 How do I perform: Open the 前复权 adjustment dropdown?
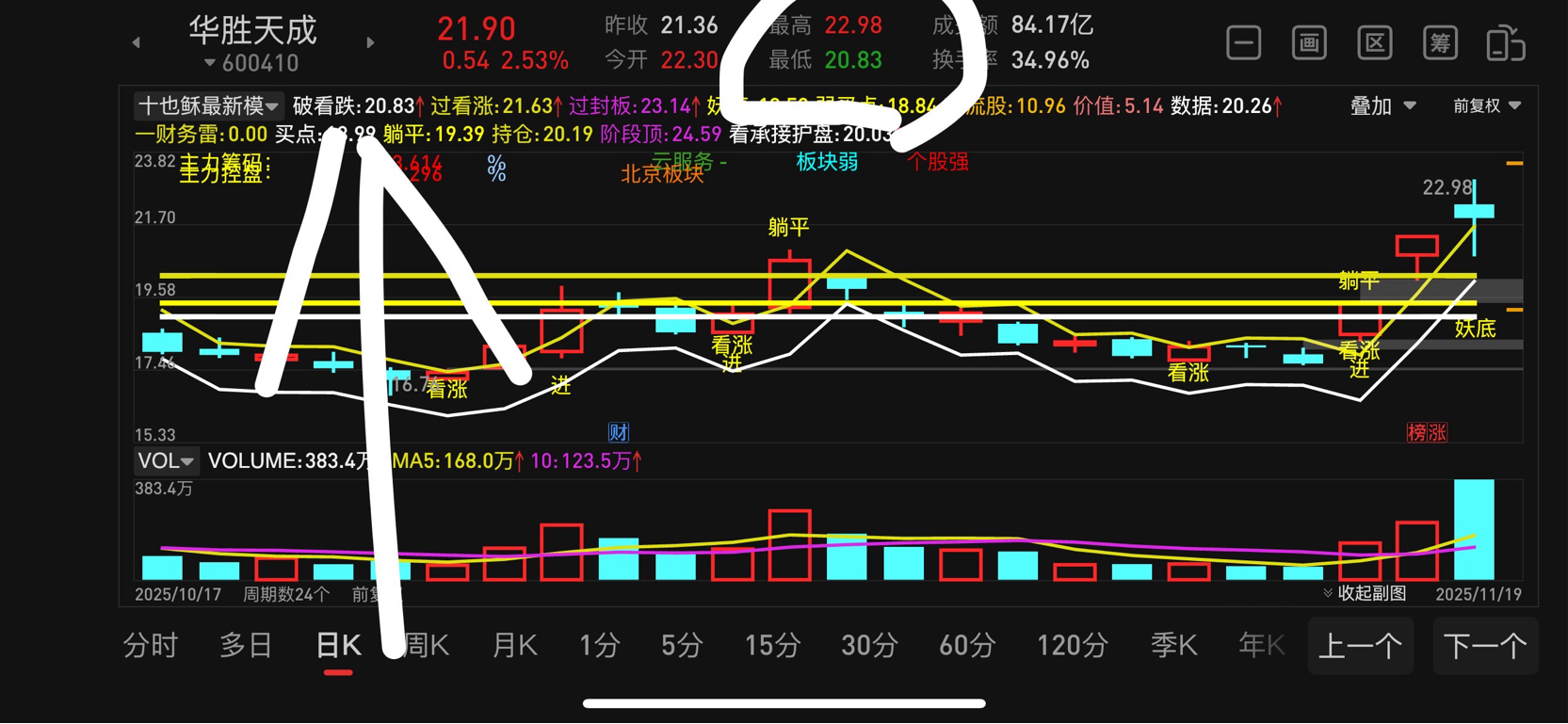point(1487,105)
